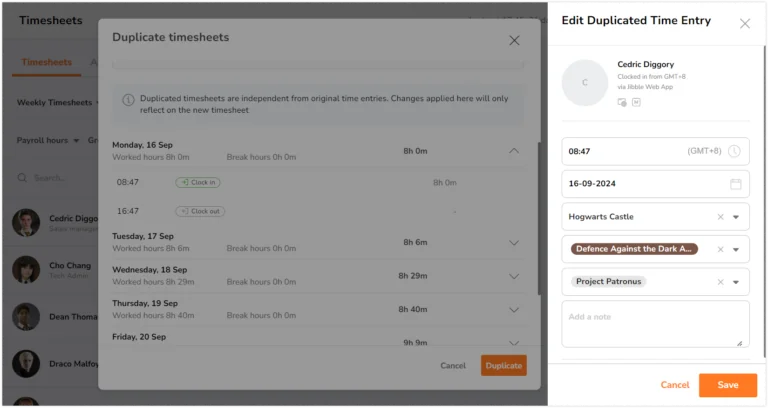Click the Clock out badge at 16:47
Screen dimensions: 768x408
(200, 211)
